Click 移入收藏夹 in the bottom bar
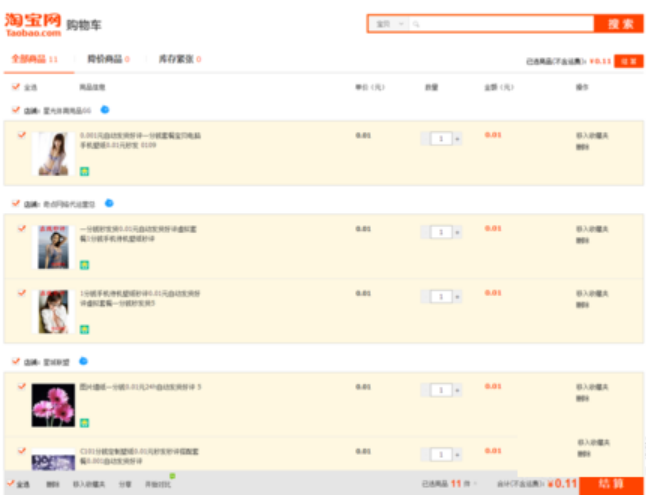Image resolution: width=646 pixels, height=496 pixels. coord(89,484)
